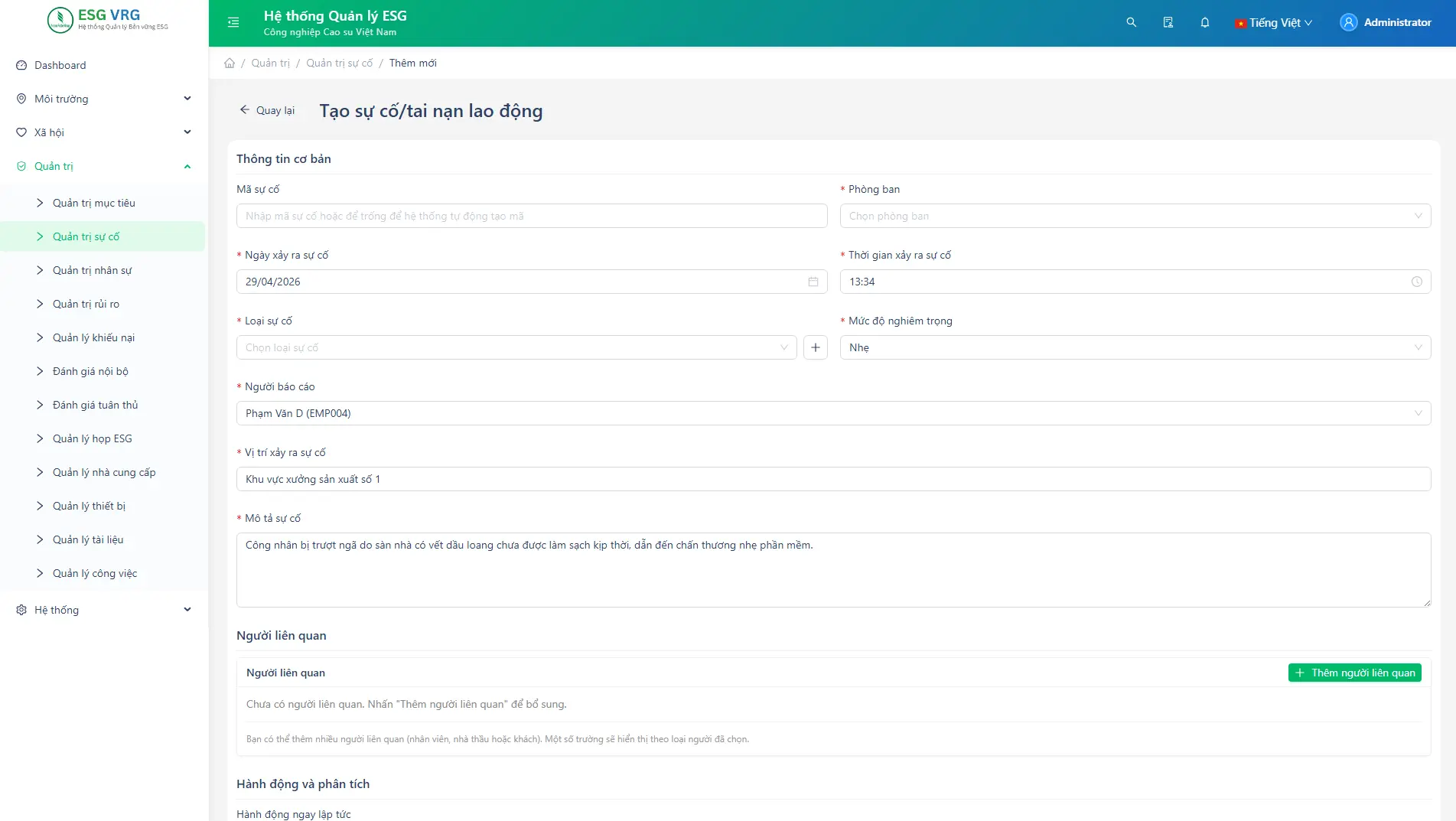Click the Vietnam flag icon
Image resolution: width=1456 pixels, height=821 pixels.
1240,23
